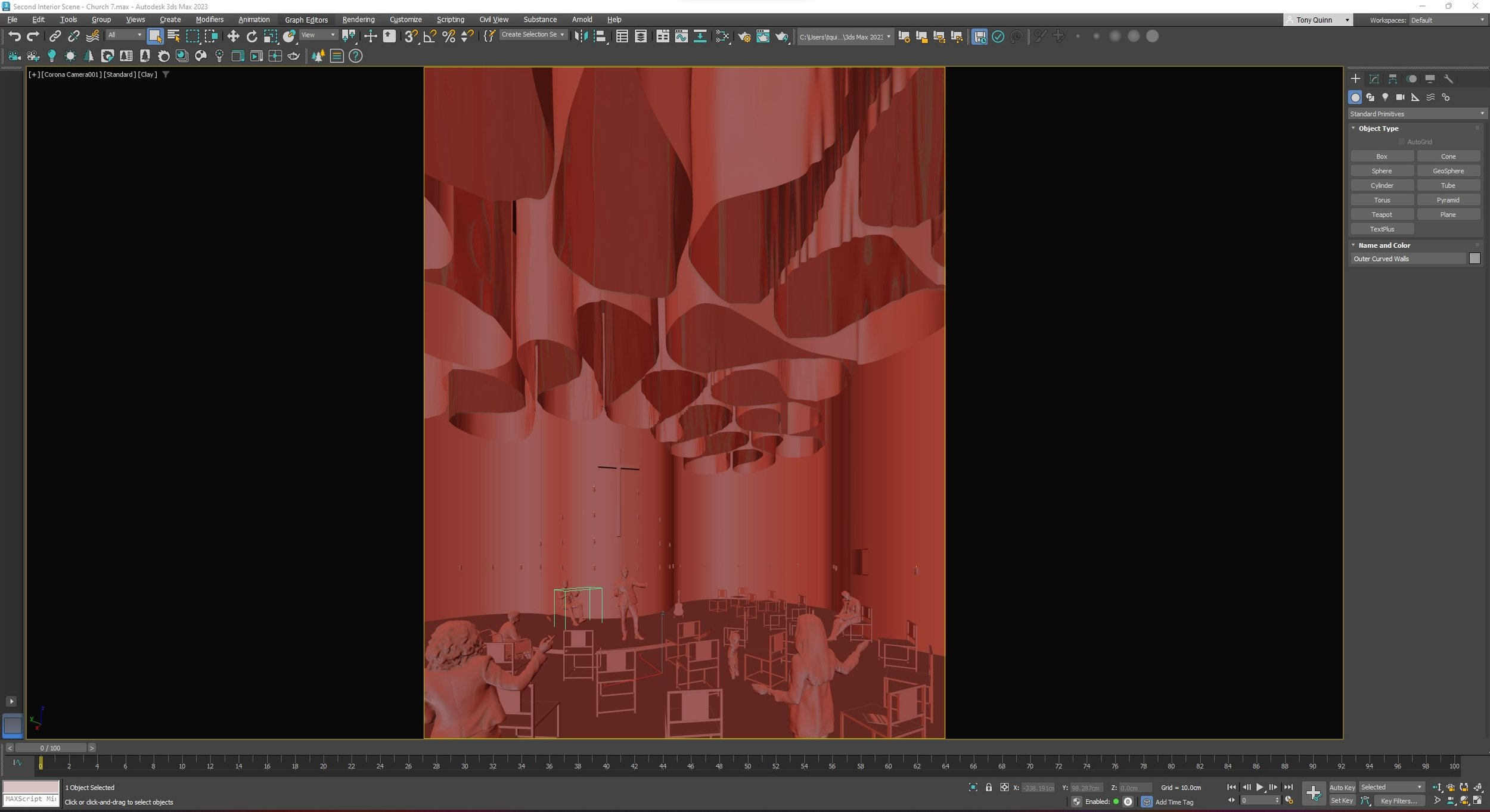Open the Mirror tool
The height and width of the screenshot is (812, 1490).
tap(581, 36)
